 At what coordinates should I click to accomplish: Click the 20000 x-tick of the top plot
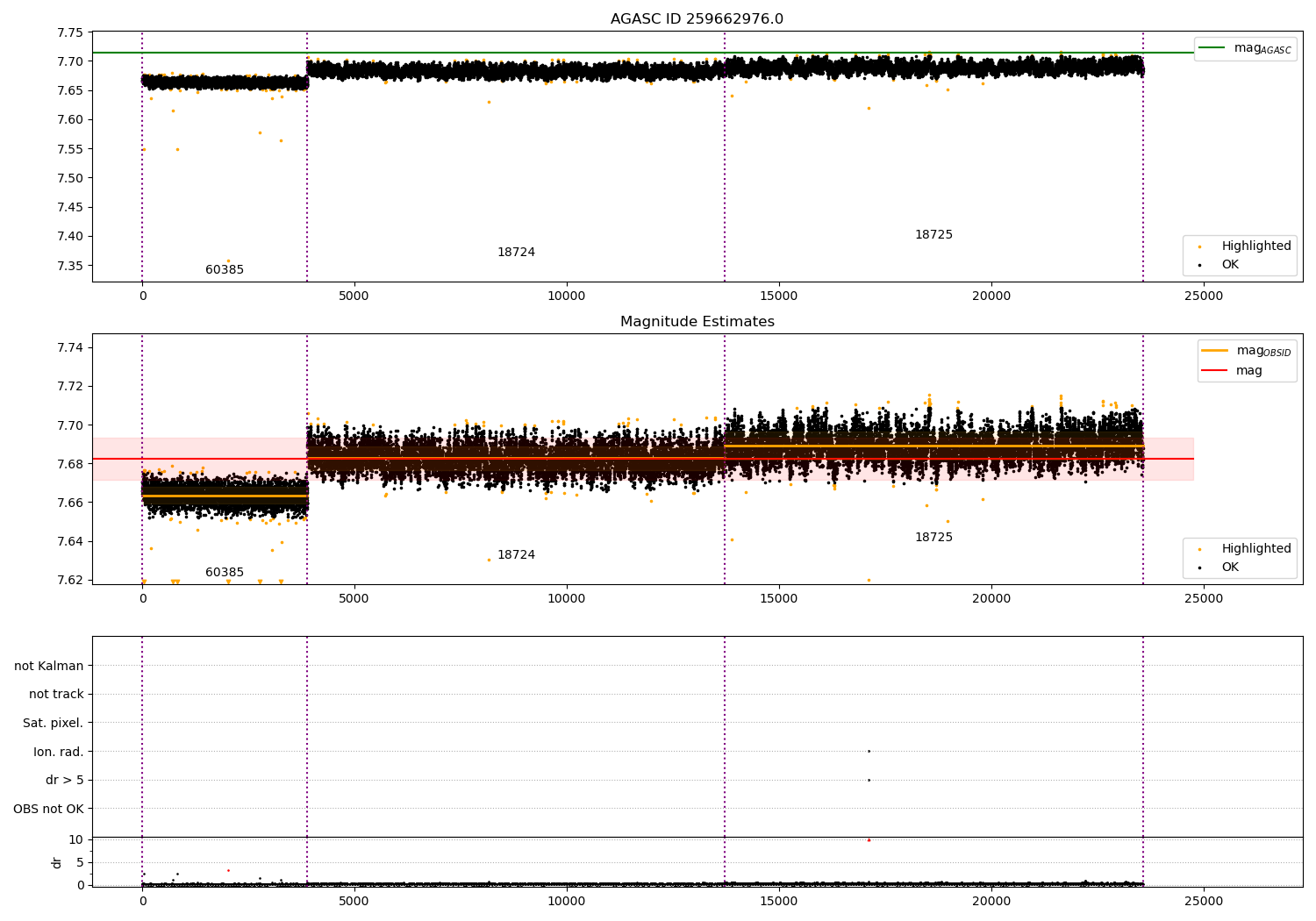tap(991, 296)
